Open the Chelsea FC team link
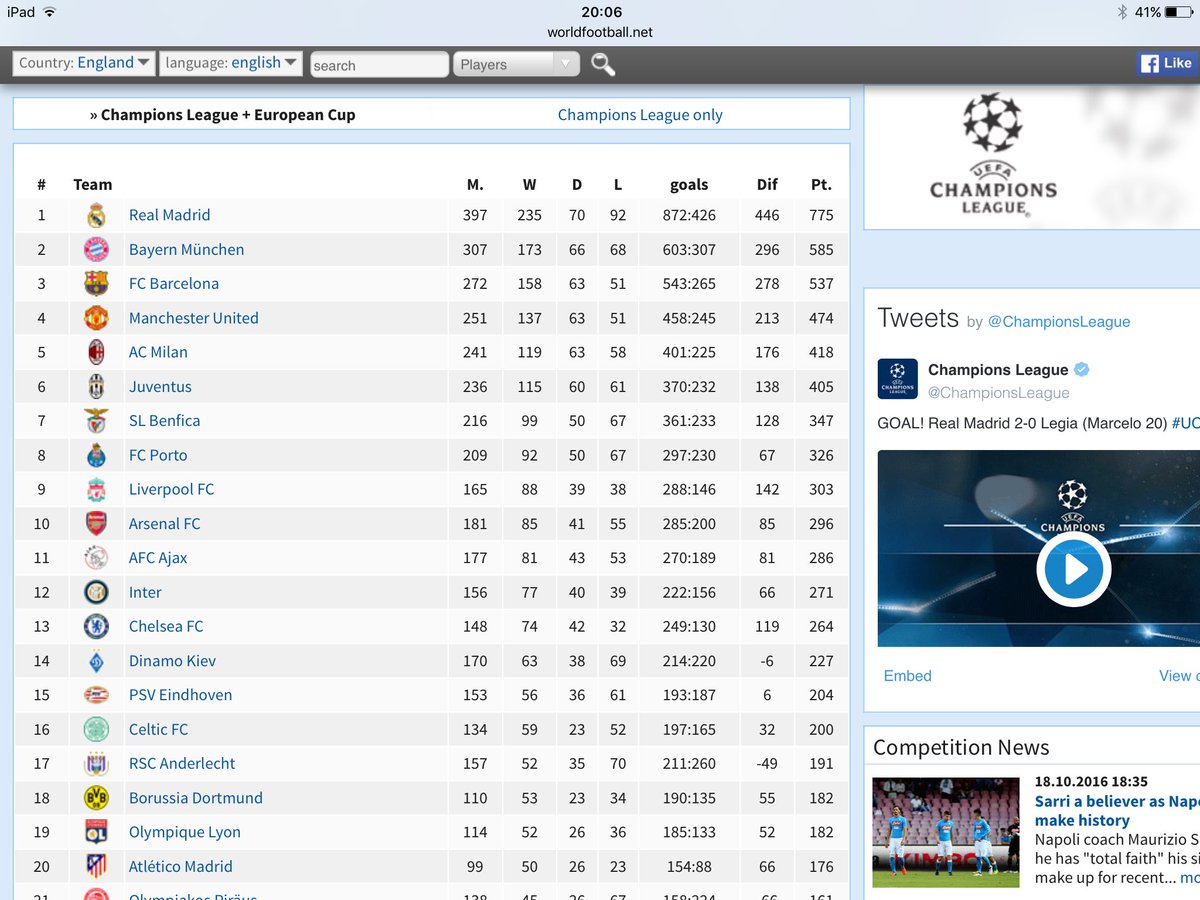 pos(166,626)
